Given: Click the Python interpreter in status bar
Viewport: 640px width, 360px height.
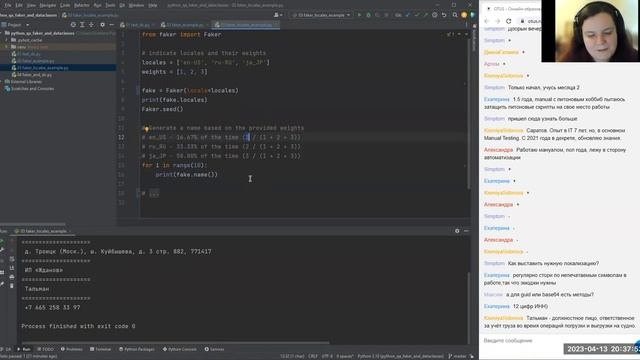Looking at the screenshot, I should click(x=400, y=356).
